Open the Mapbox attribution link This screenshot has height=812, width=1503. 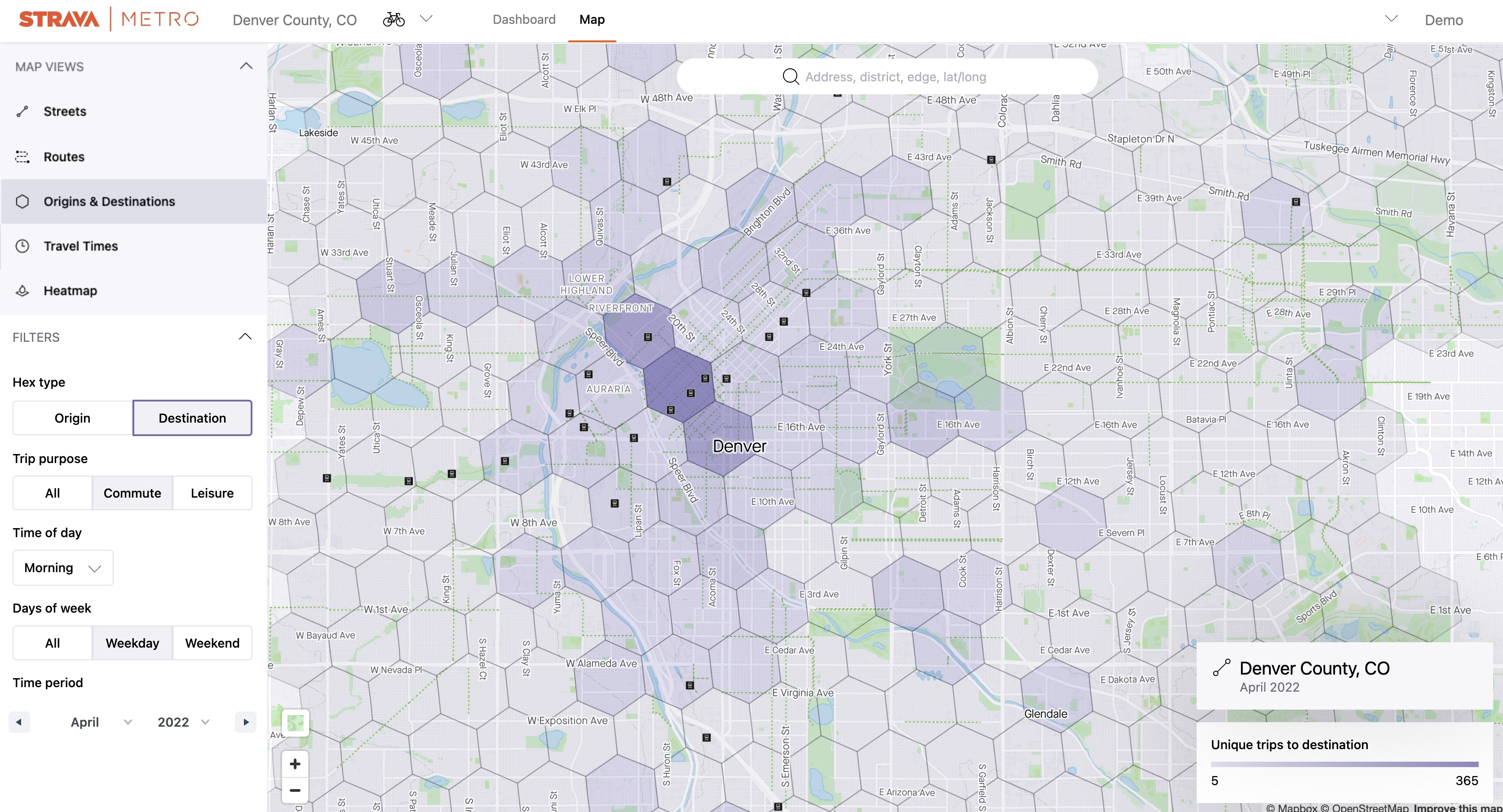click(1292, 808)
